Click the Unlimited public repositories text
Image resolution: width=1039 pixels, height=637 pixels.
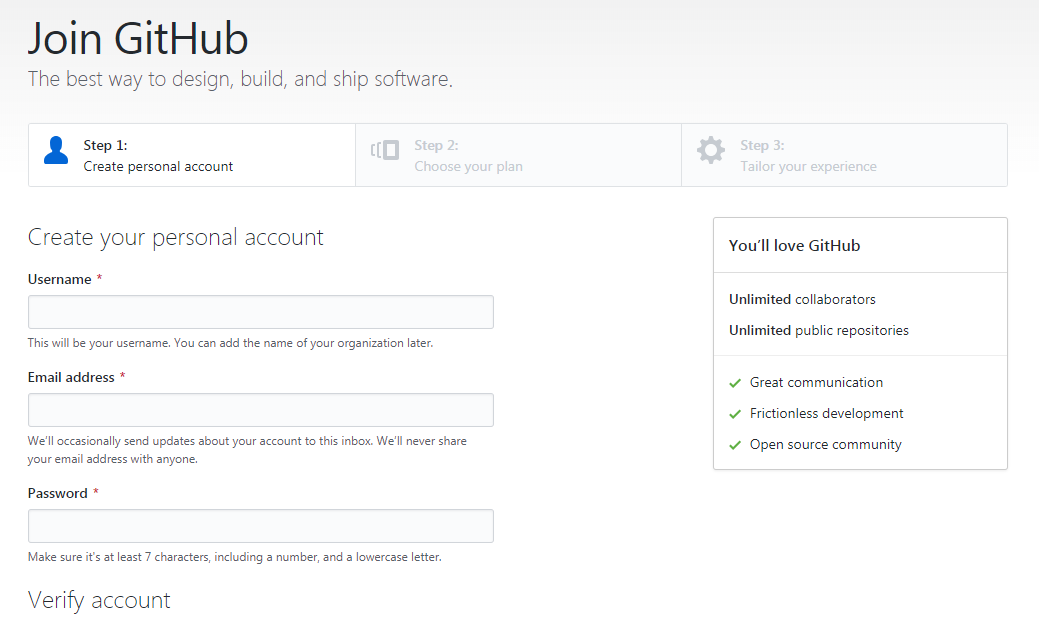[x=819, y=331]
